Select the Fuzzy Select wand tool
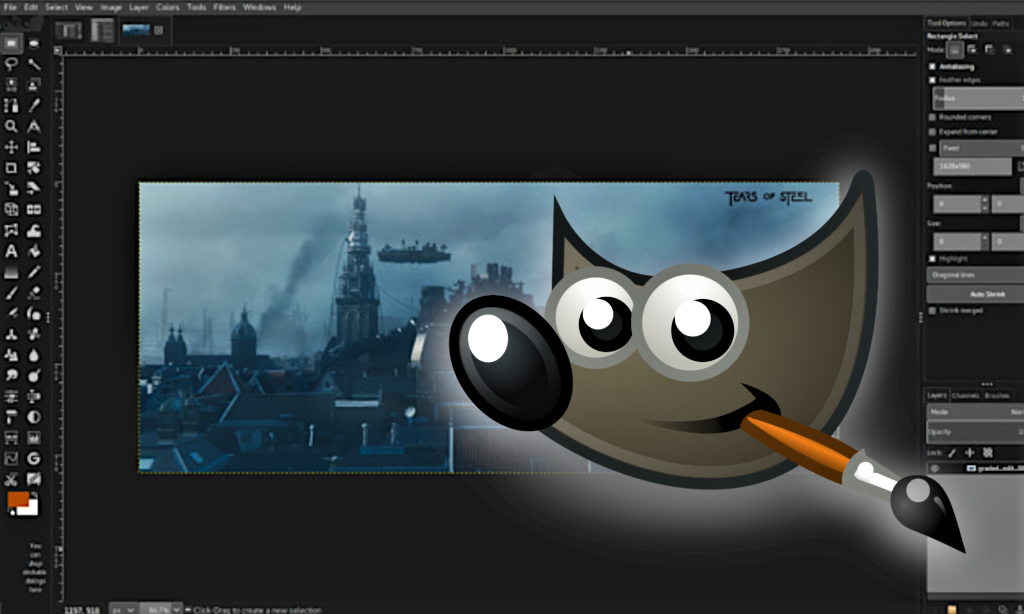Viewport: 1024px width, 614px height. click(x=34, y=64)
